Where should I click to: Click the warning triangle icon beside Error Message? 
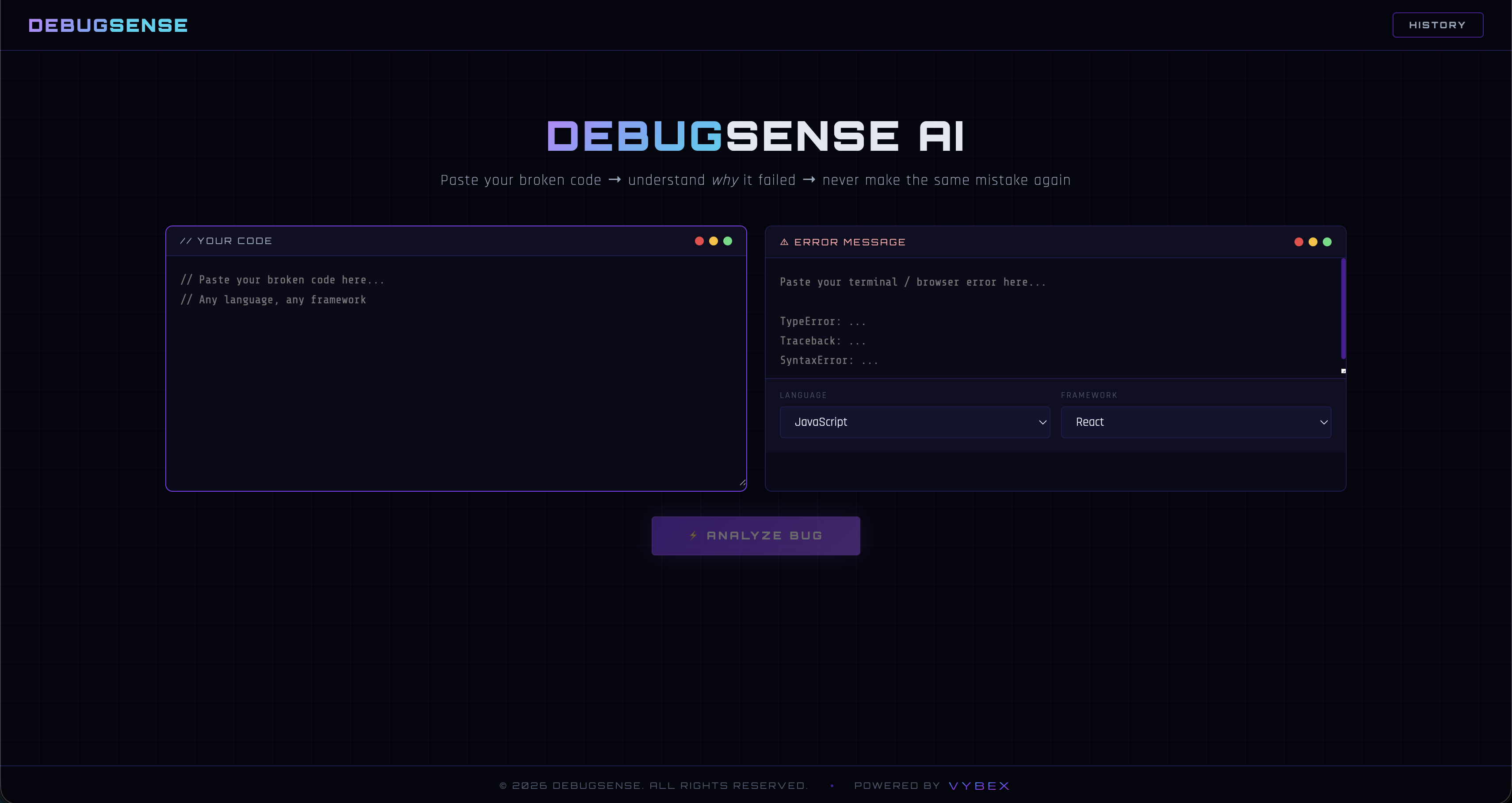(x=783, y=242)
